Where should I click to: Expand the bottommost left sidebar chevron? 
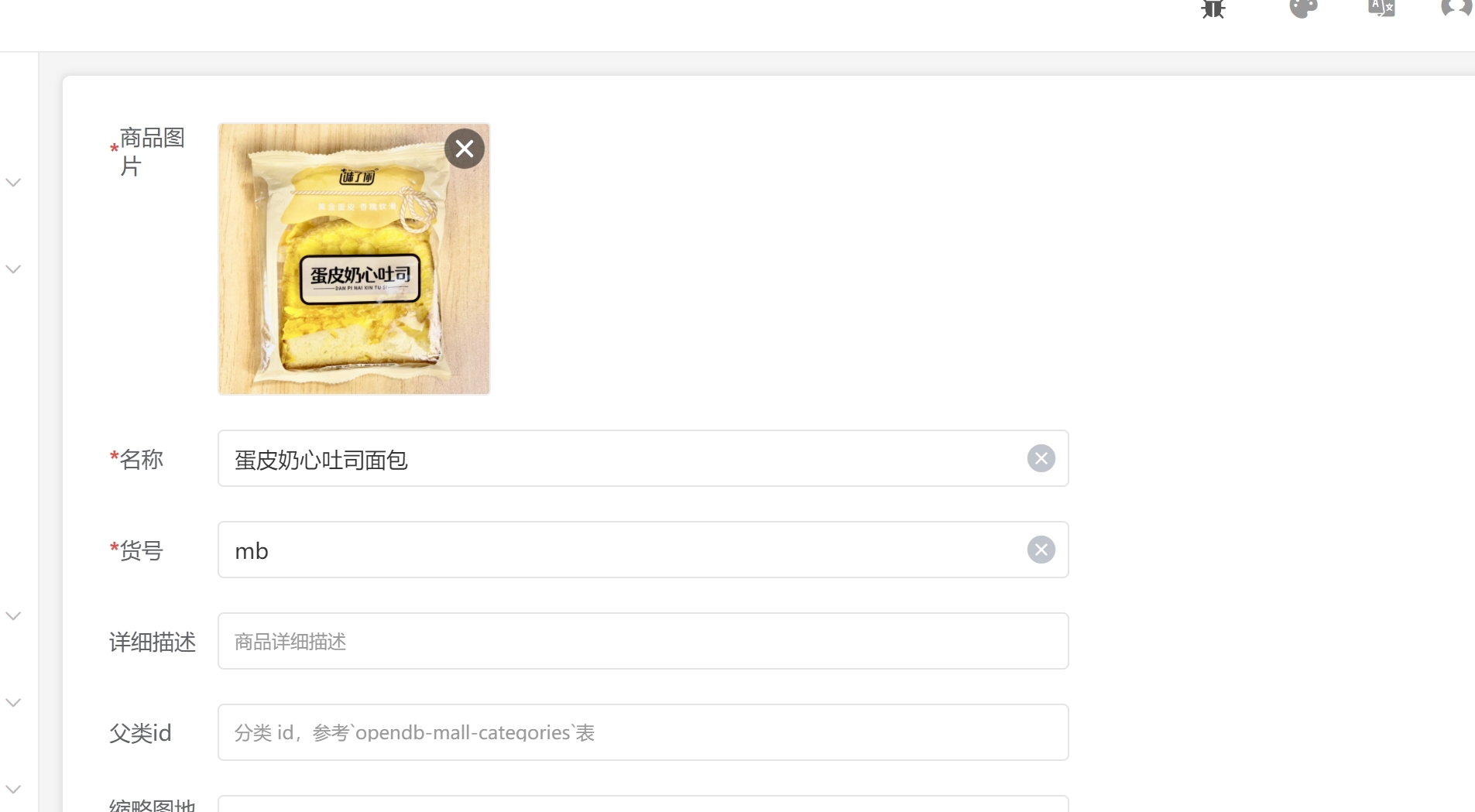(x=13, y=790)
